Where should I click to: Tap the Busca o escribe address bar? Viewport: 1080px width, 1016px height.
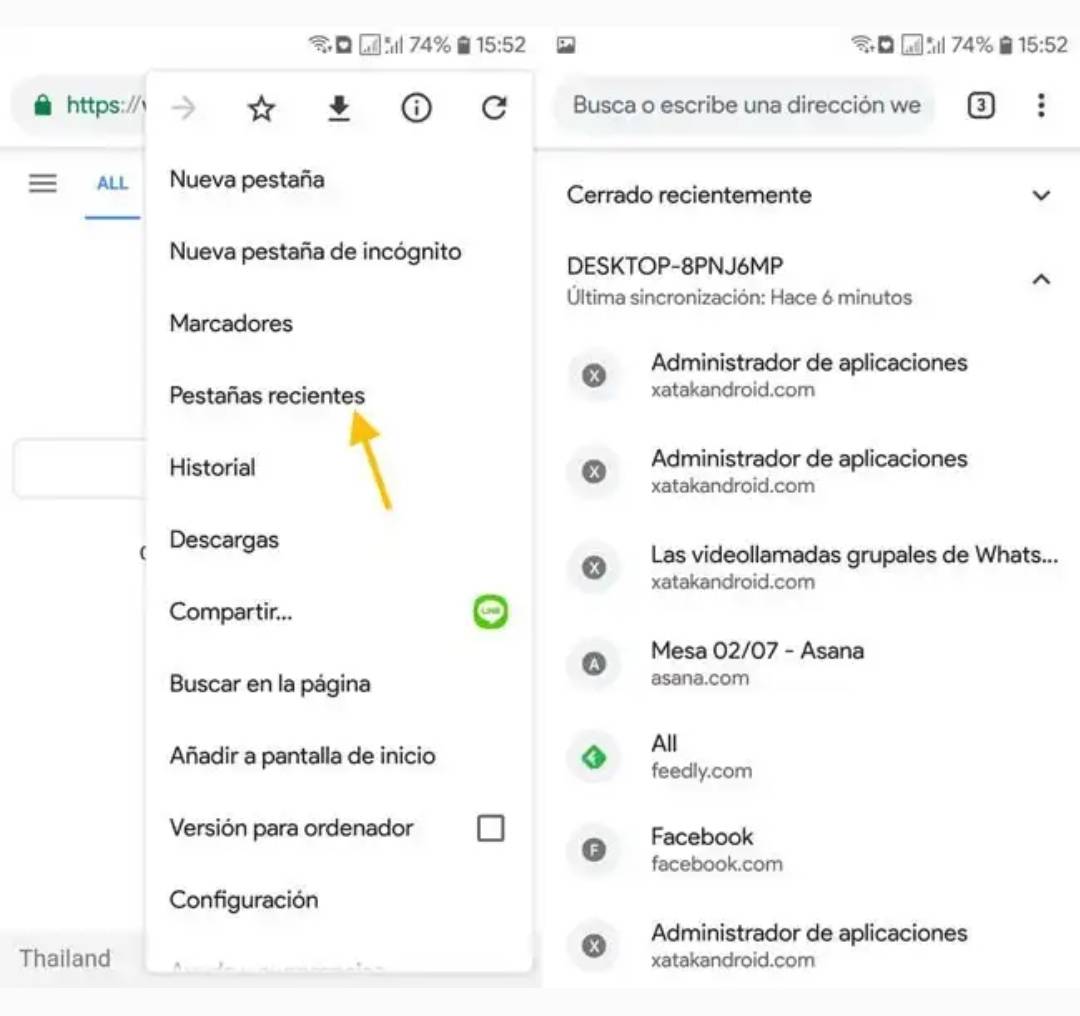745,105
